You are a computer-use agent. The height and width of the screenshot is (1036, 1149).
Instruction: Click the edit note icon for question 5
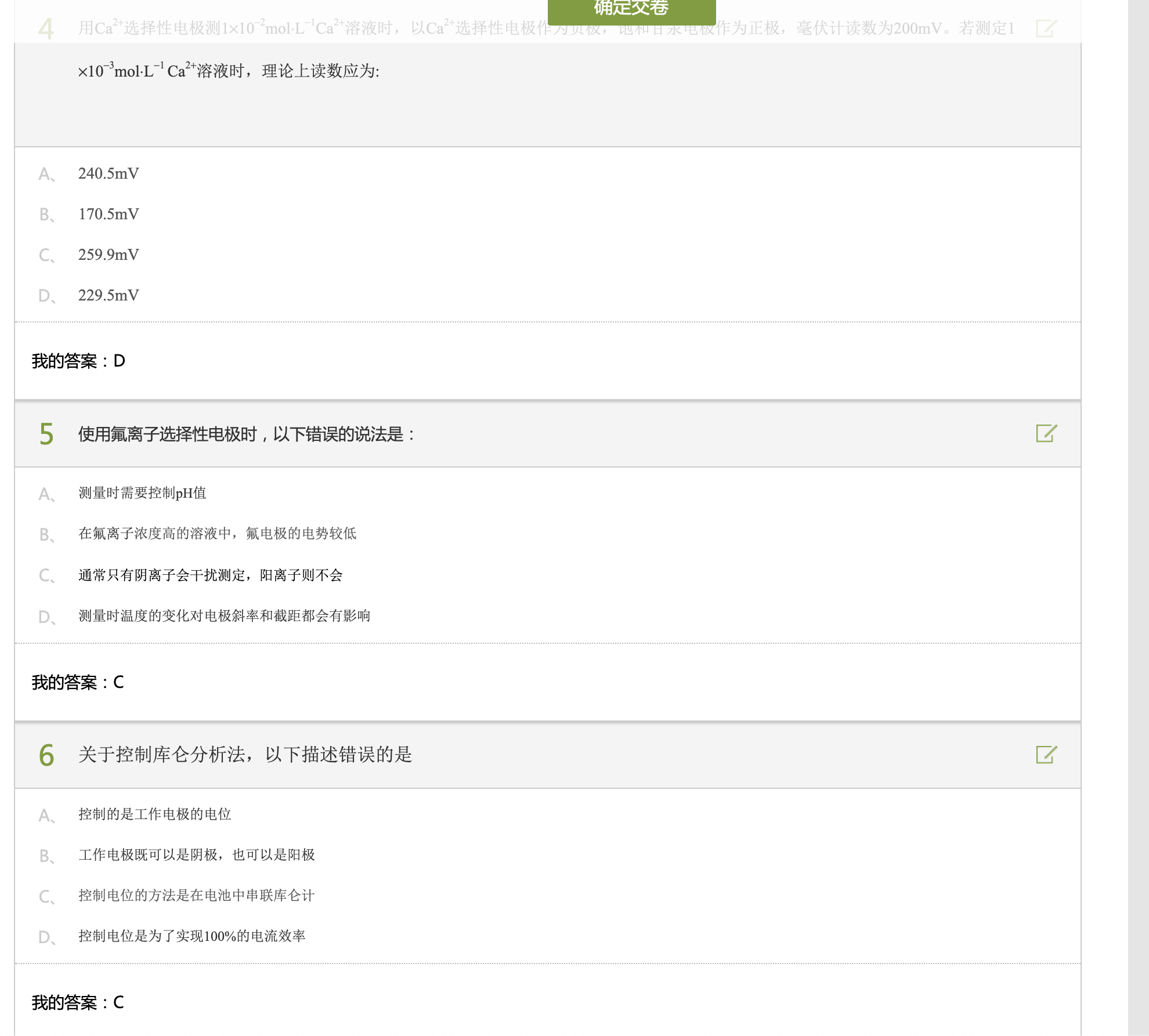pyautogui.click(x=1046, y=433)
